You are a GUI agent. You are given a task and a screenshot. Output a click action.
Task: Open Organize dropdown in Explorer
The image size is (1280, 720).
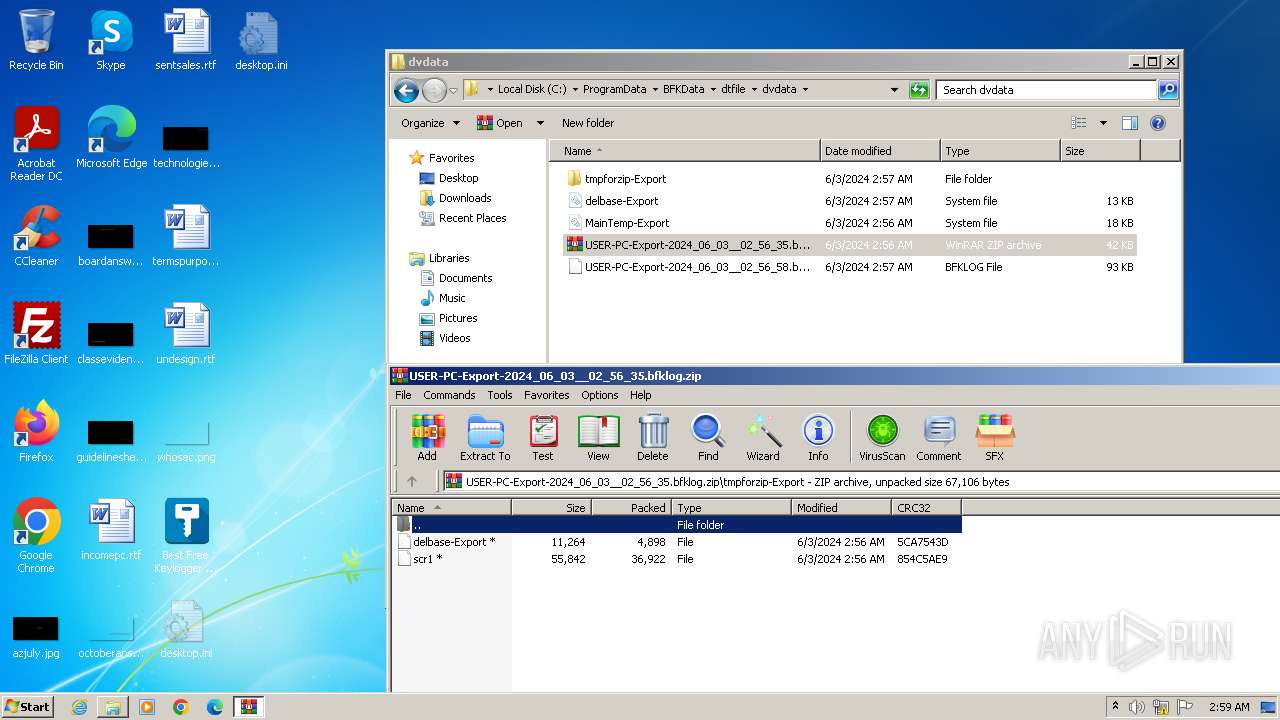(x=431, y=123)
